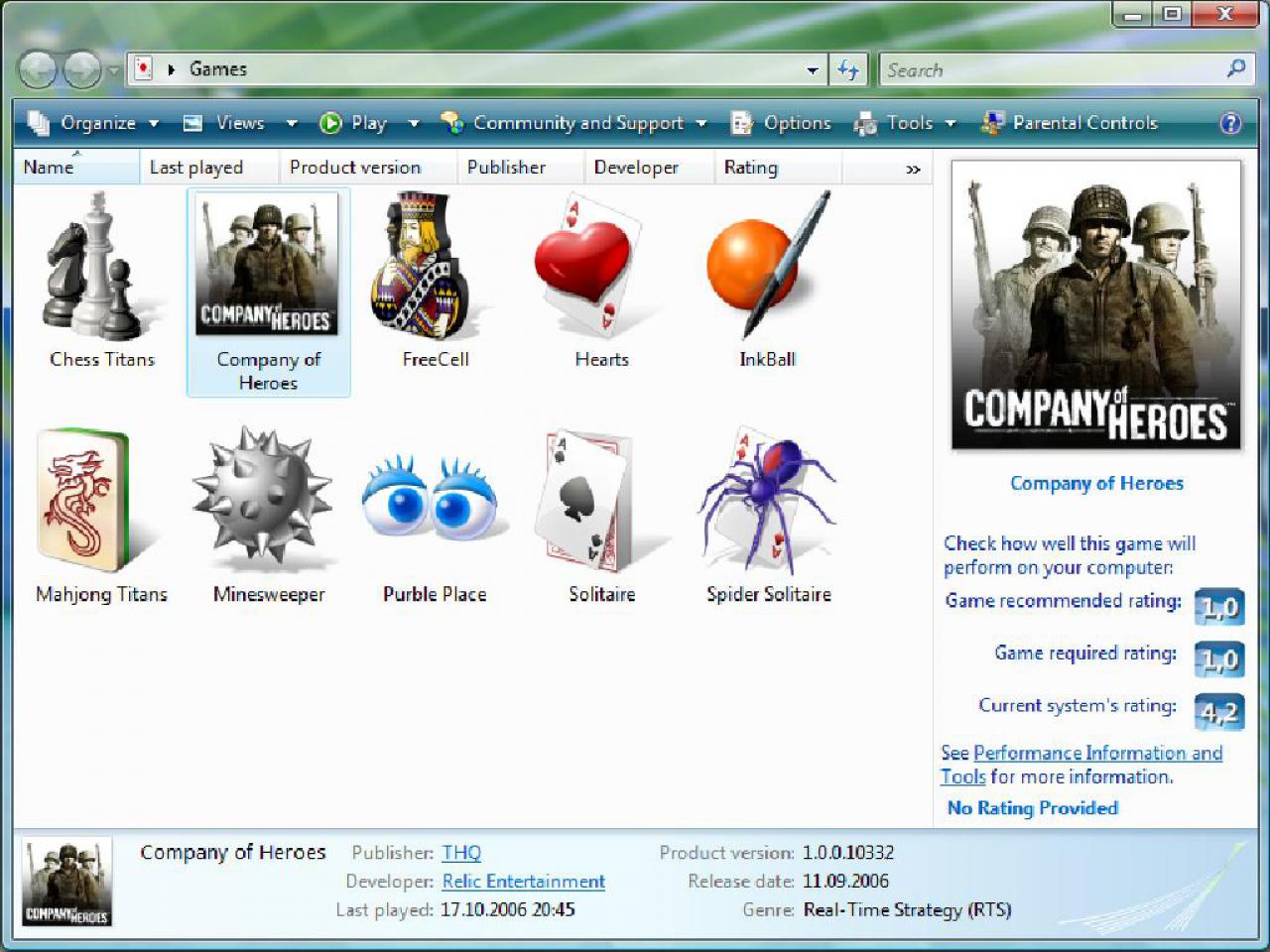Image resolution: width=1270 pixels, height=952 pixels.
Task: Expand the address bar history dropdown
Action: (813, 69)
